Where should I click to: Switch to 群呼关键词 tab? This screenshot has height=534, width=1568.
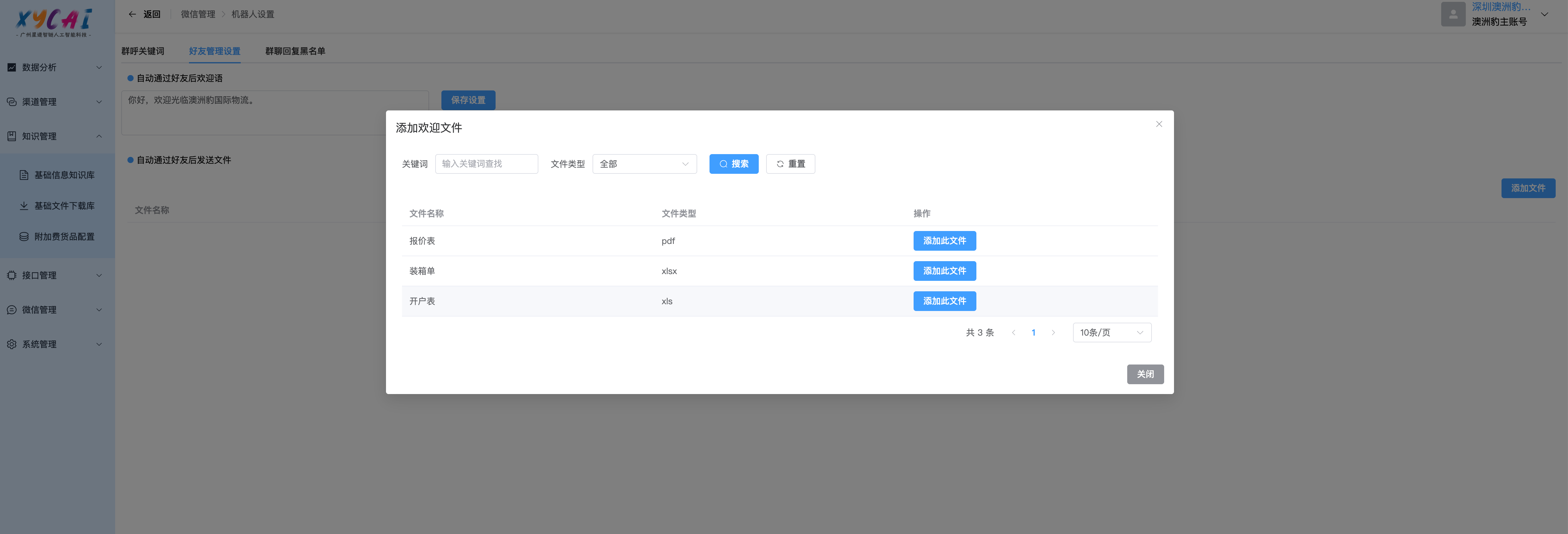[x=143, y=51]
